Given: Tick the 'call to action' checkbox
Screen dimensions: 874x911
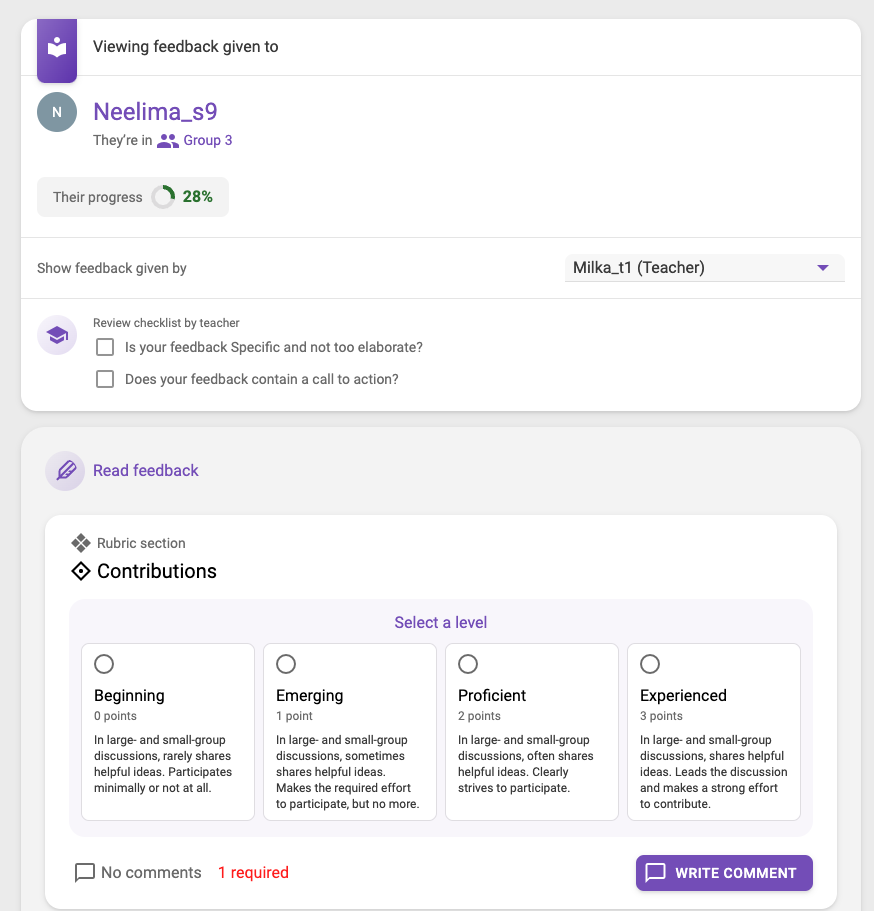Looking at the screenshot, I should (105, 379).
